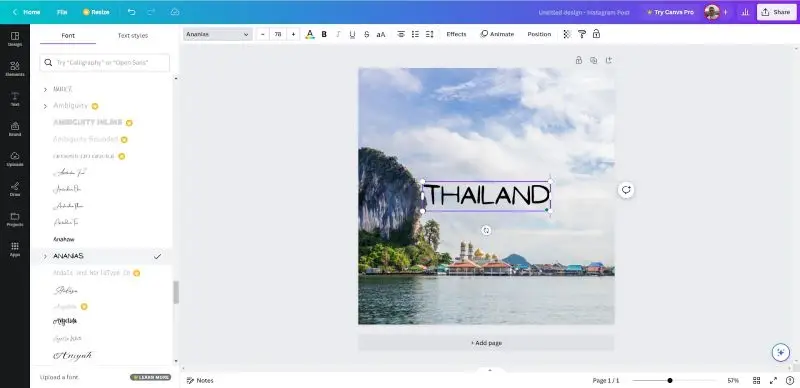Click the Redo arrow
This screenshot has width=800, height=388.
151,12
